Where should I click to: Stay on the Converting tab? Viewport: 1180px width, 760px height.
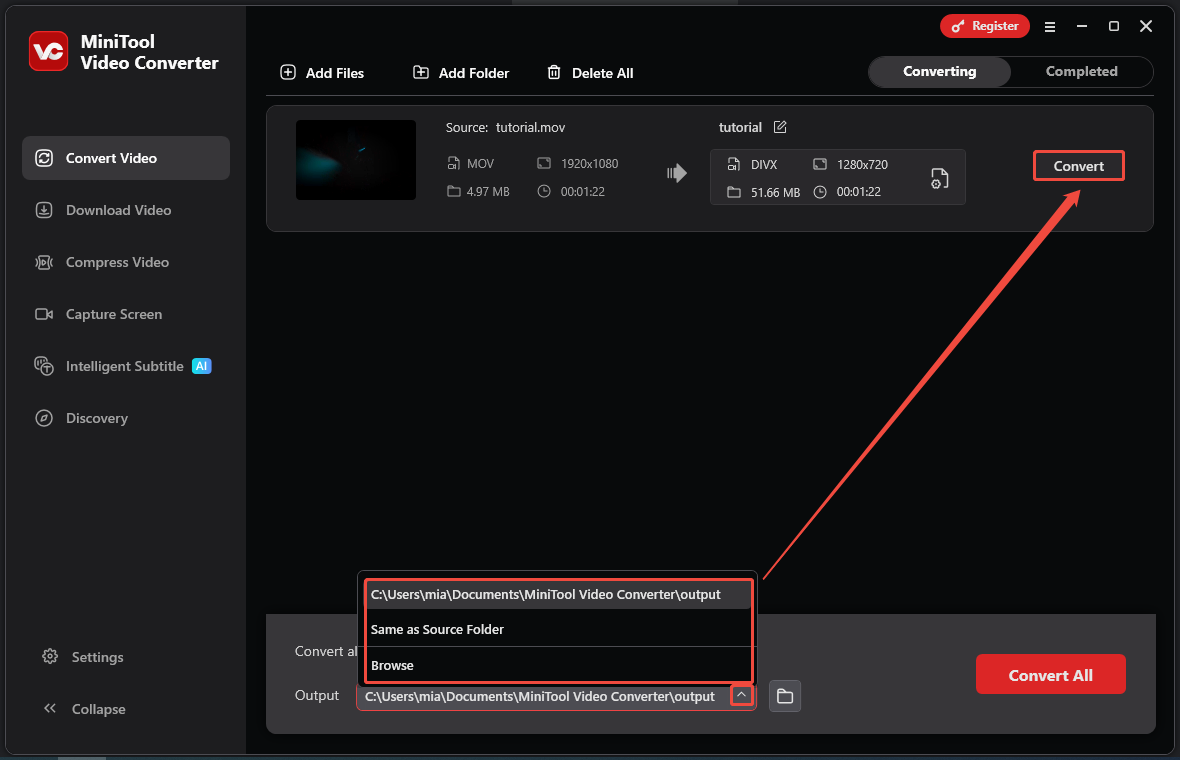938,71
